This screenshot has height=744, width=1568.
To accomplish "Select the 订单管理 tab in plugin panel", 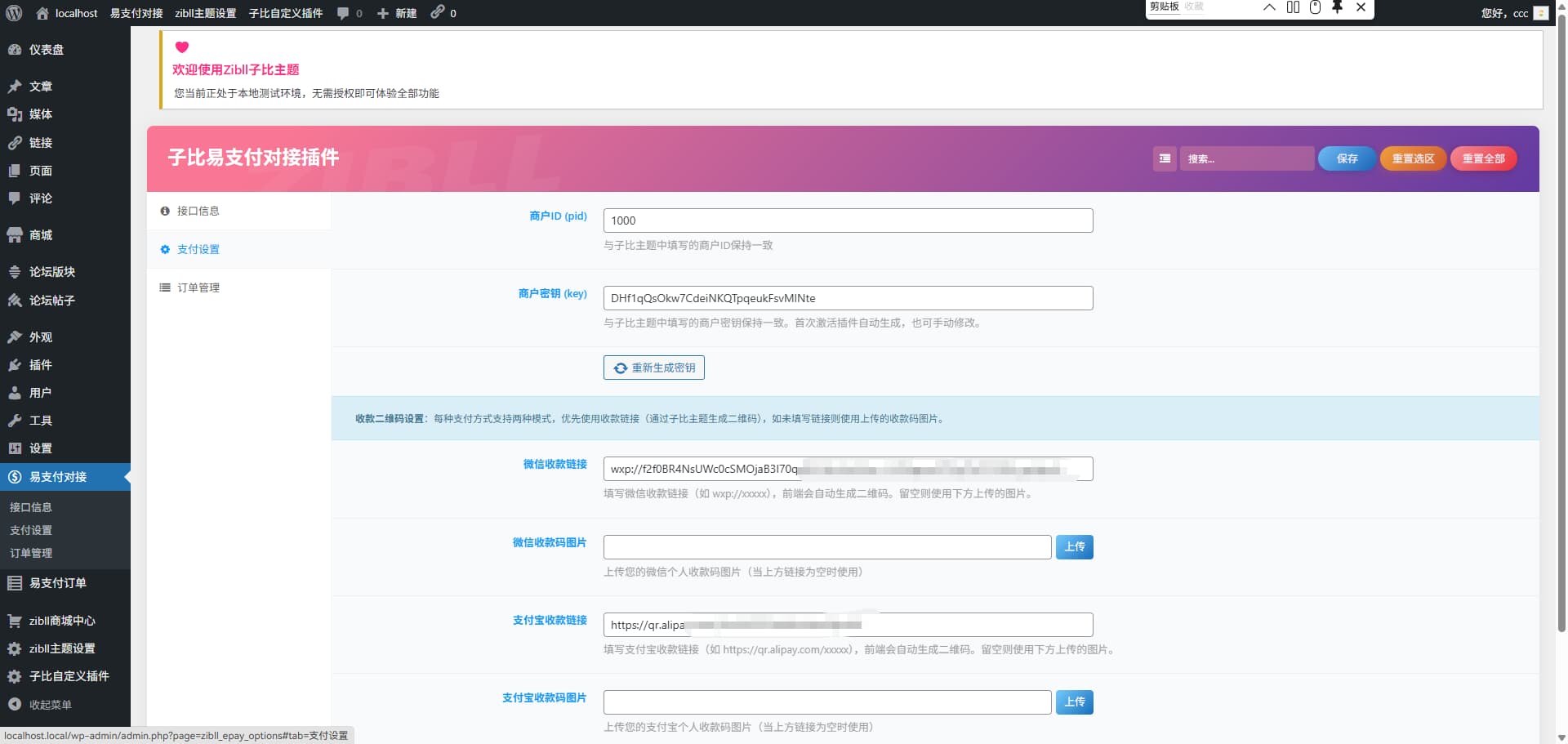I will click(238, 287).
